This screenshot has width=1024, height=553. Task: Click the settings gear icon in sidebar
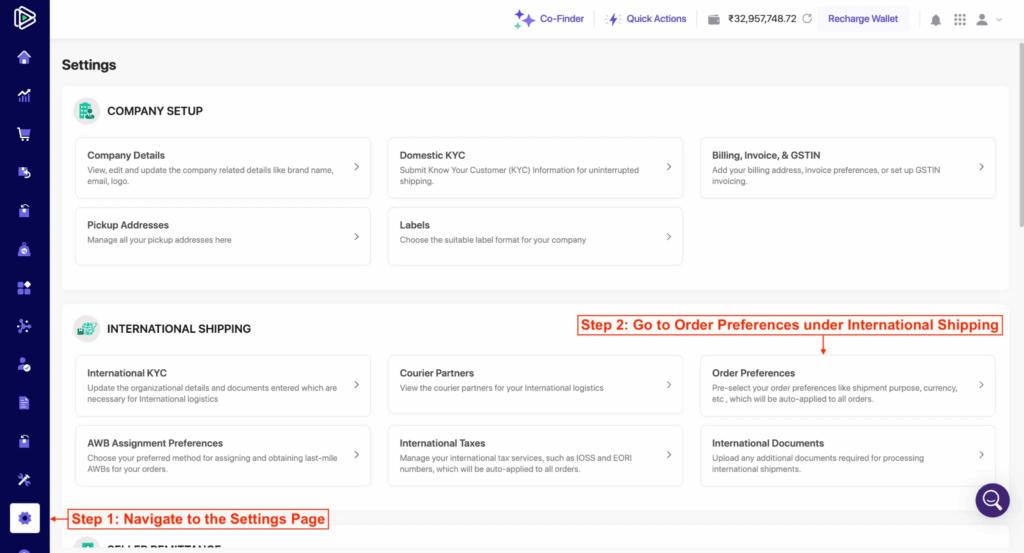[25, 518]
